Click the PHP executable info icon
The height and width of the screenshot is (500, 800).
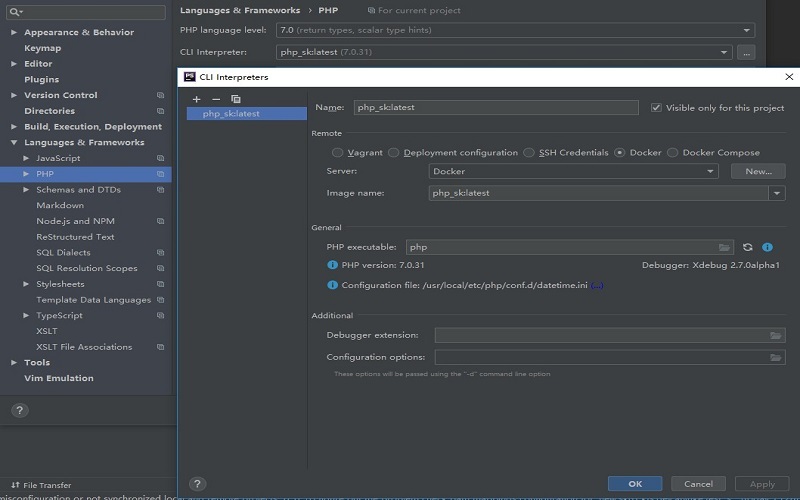pos(767,247)
